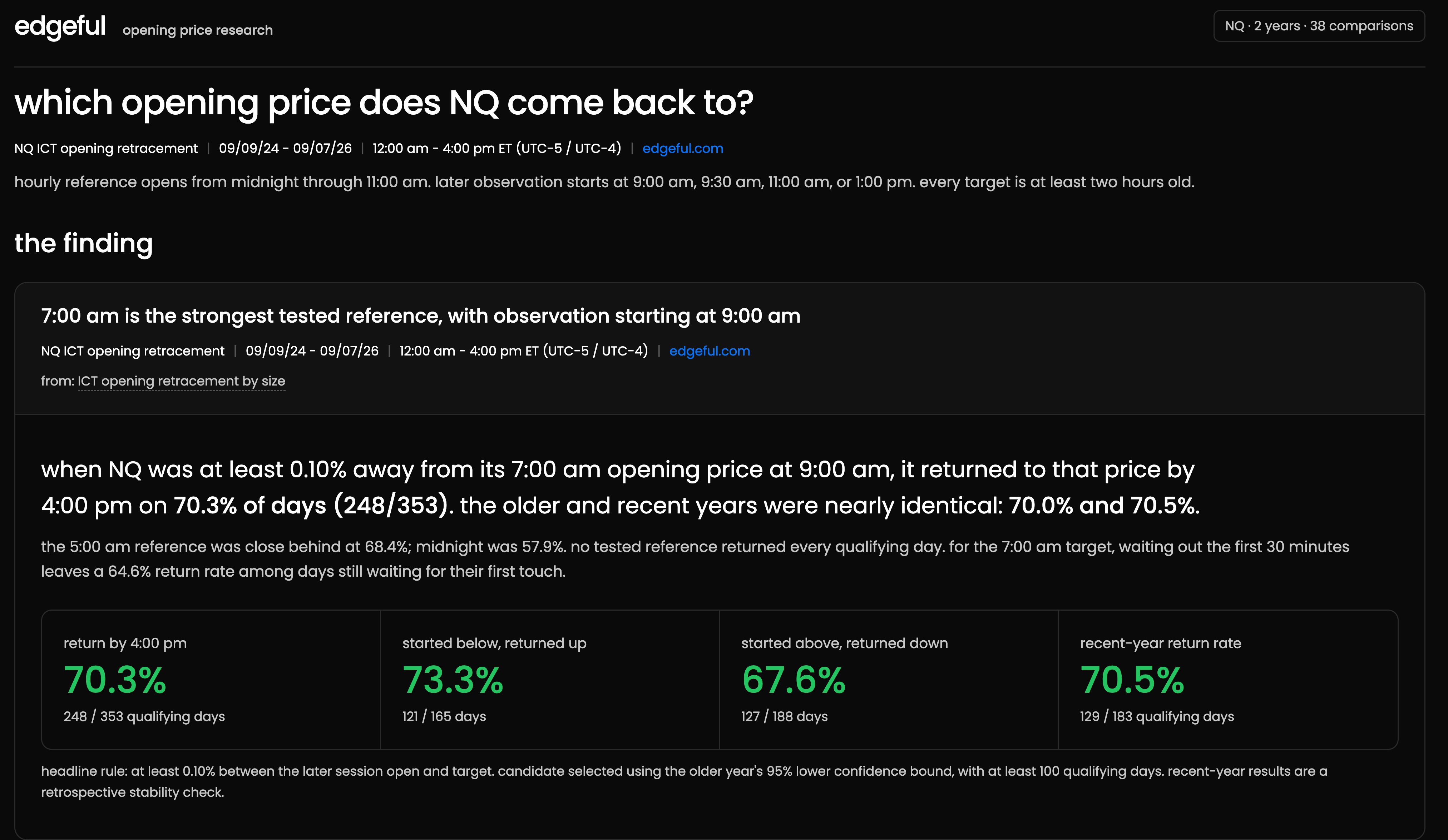Click the '5:00 am reference was close behind' paragraph
This screenshot has height=840, width=1448.
point(695,559)
